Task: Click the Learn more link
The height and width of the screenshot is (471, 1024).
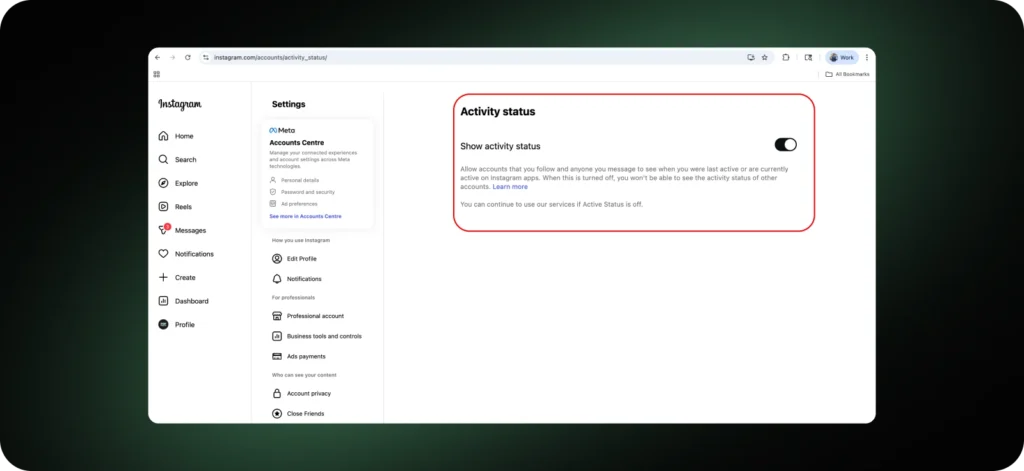Action: pyautogui.click(x=510, y=187)
